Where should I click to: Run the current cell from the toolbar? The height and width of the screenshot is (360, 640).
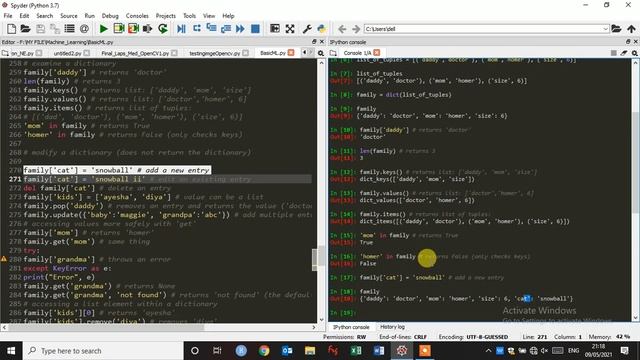point(119,29)
